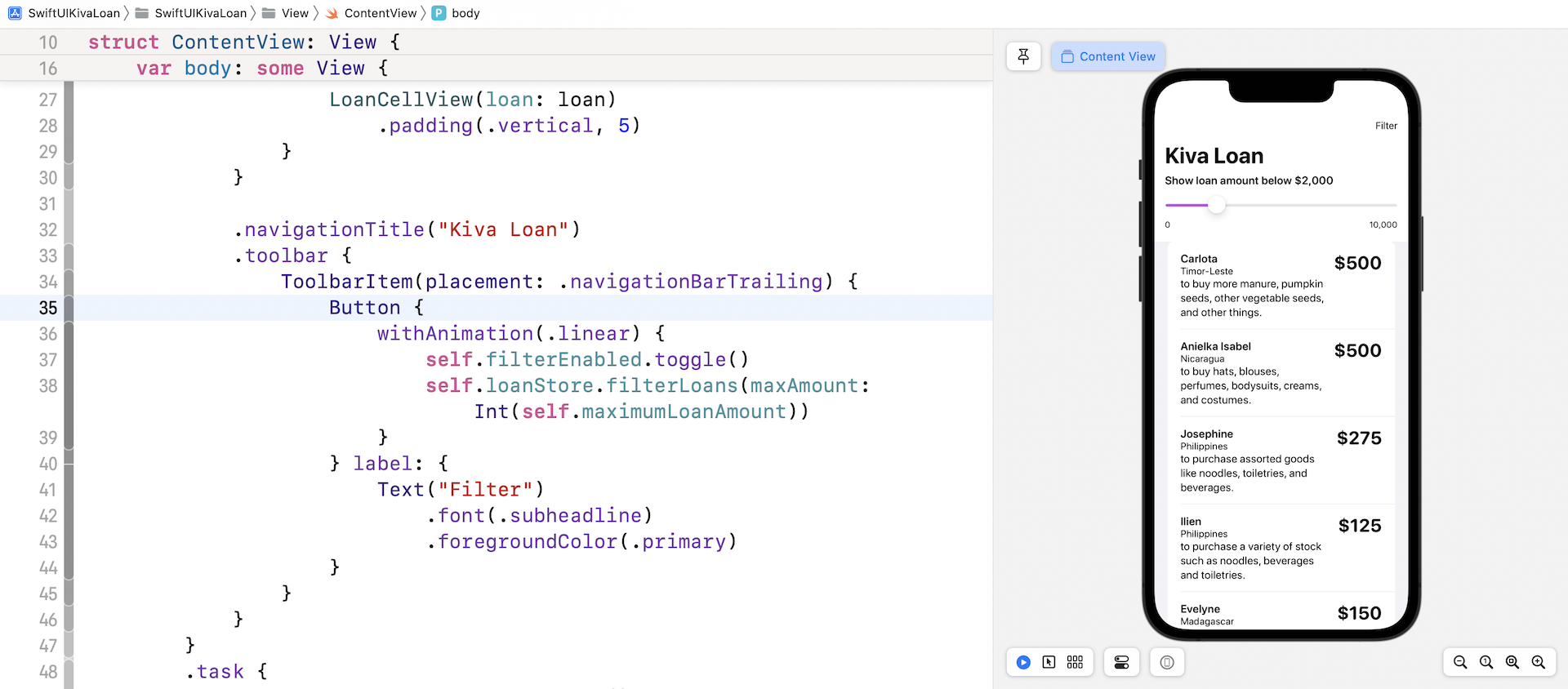Click .font(.subheadline) modifier
This screenshot has width=1568, height=689.
pos(539,516)
